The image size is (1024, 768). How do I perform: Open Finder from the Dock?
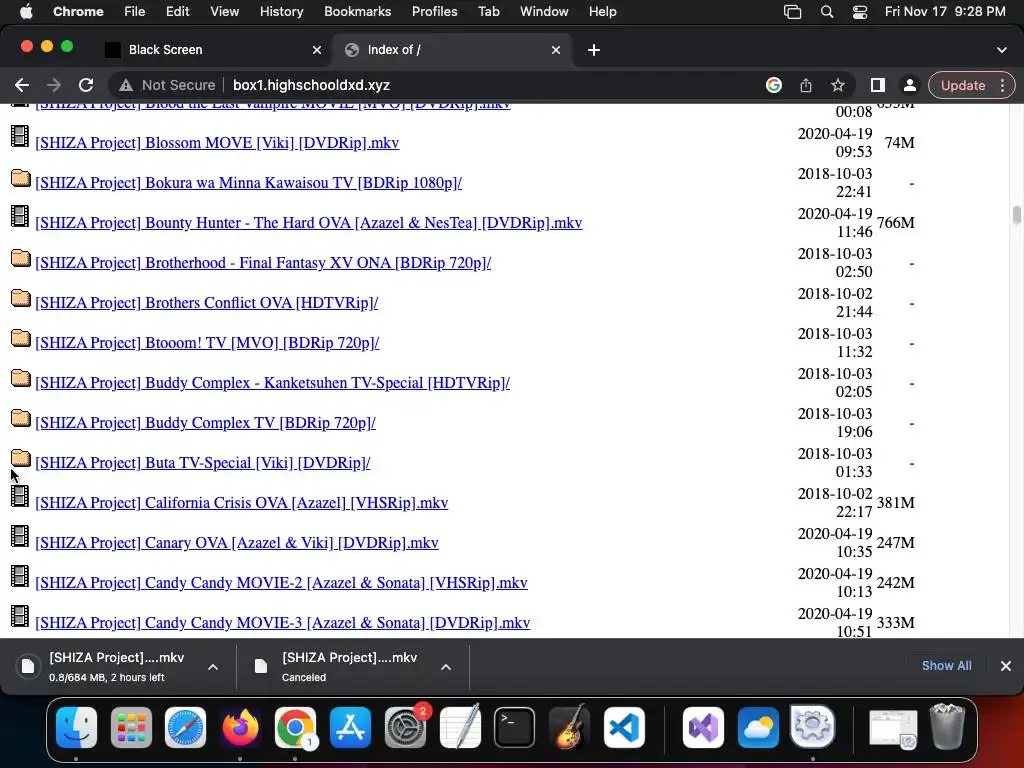tap(76, 727)
